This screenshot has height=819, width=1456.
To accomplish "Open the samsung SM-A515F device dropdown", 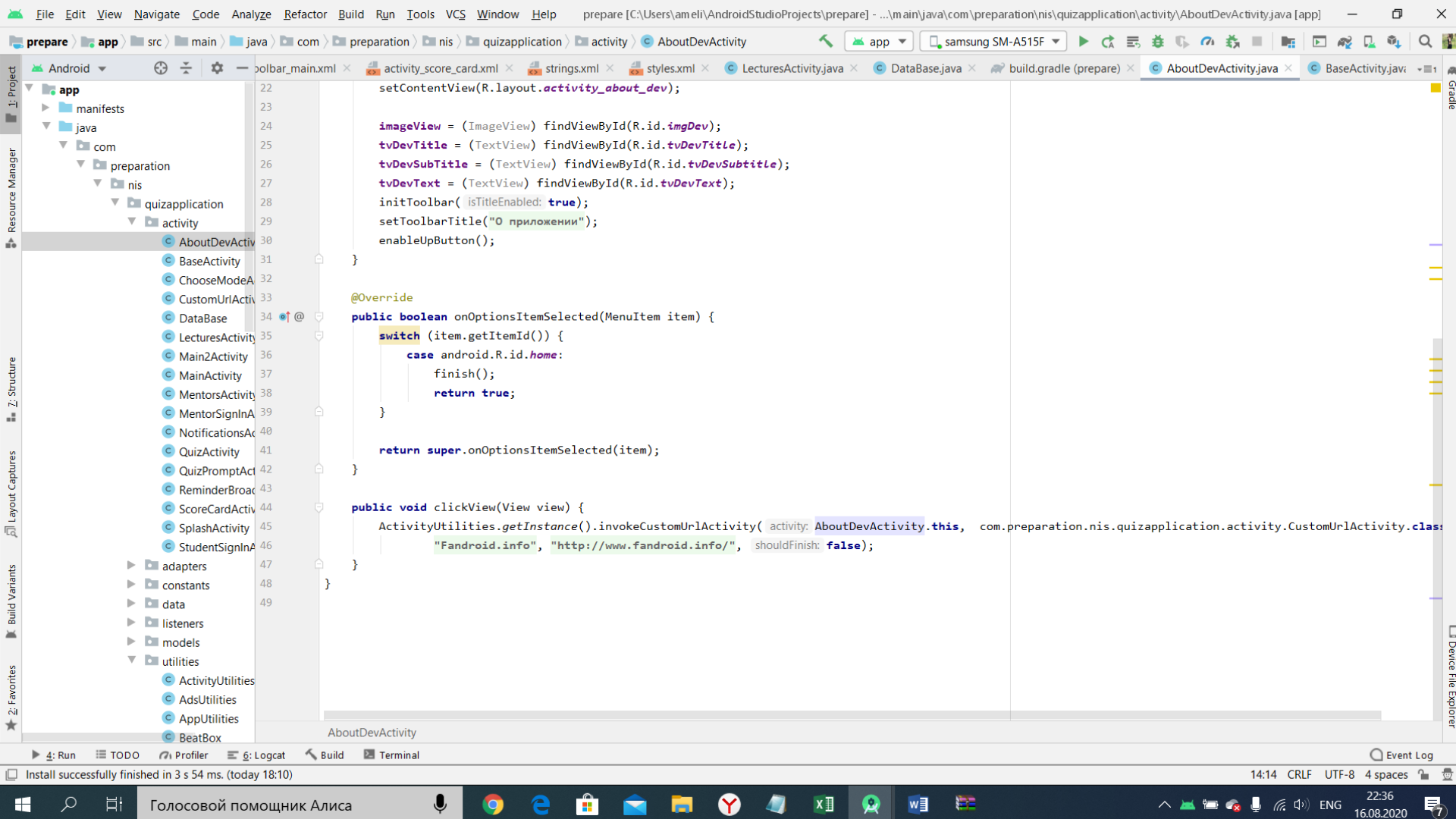I will 993,42.
